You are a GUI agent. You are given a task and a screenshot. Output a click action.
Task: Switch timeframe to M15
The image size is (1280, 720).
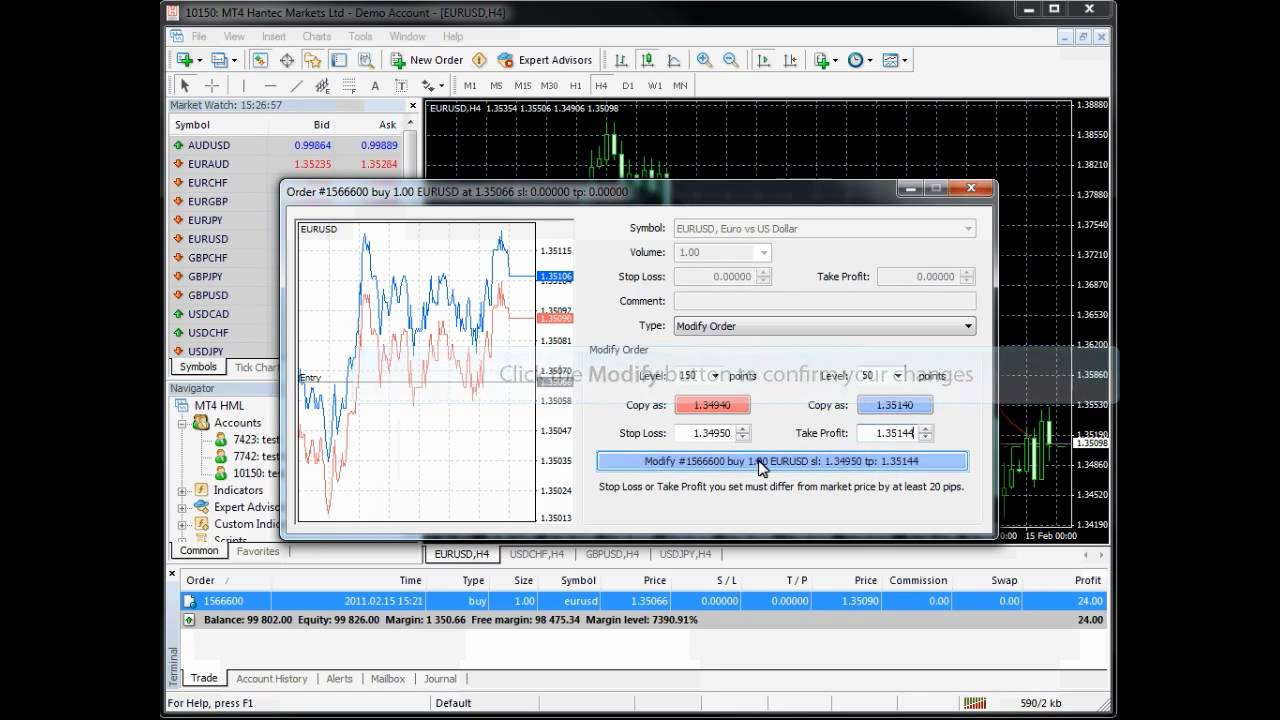tap(522, 86)
